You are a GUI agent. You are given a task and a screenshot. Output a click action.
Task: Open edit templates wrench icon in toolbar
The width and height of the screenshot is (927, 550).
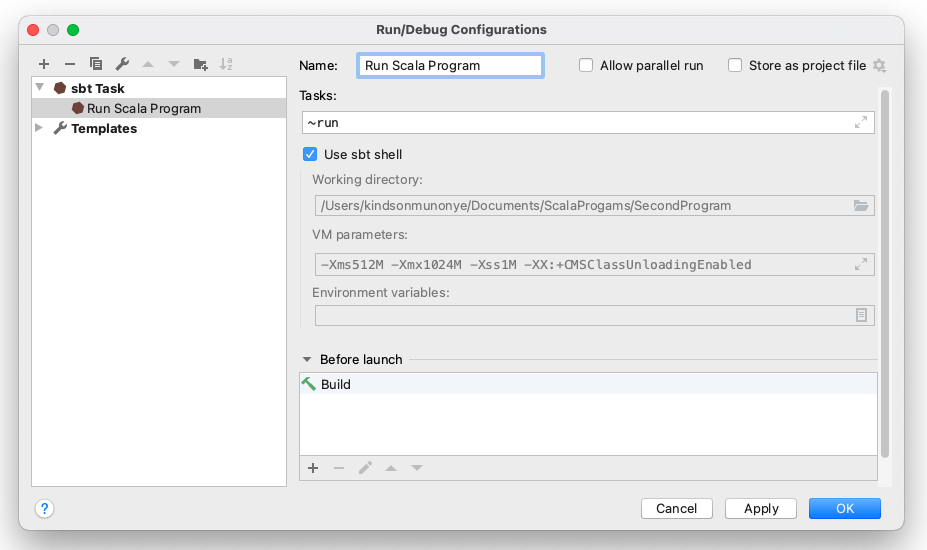(x=122, y=64)
